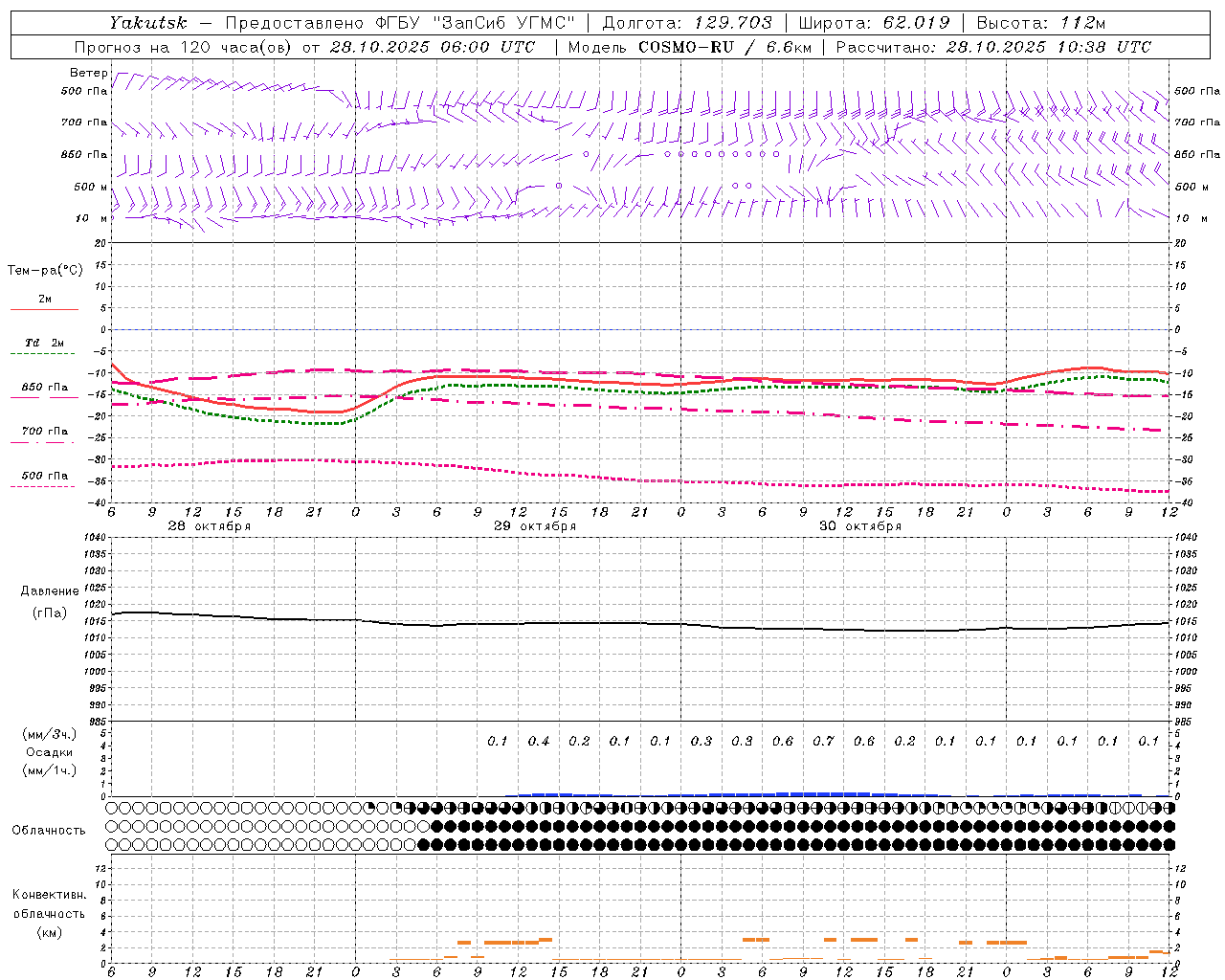Viewport: 1225px width, 980px height.
Task: Click the 30 октября date label
Action: click(860, 526)
